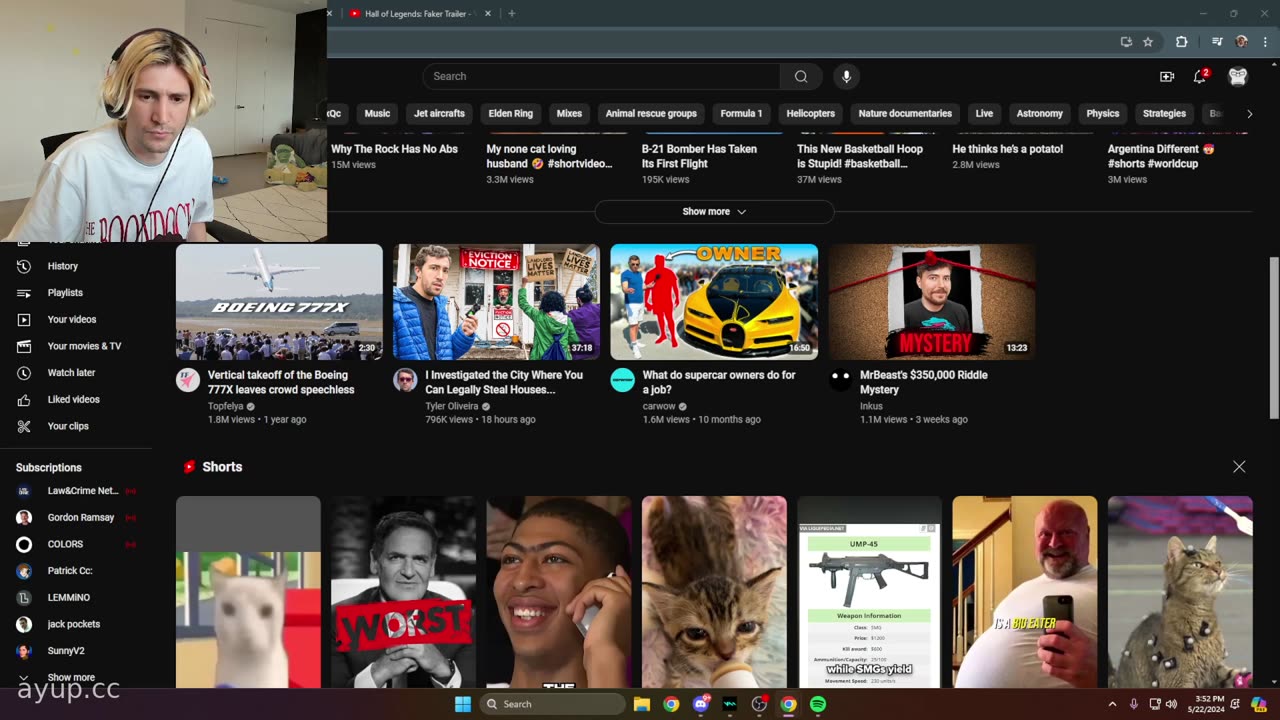The width and height of the screenshot is (1280, 720).
Task: Open File Explorer in taskbar
Action: 641,704
